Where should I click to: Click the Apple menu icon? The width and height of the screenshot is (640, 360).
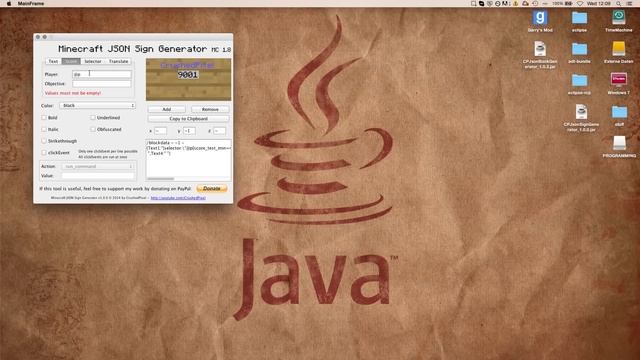pyautogui.click(x=9, y=3)
